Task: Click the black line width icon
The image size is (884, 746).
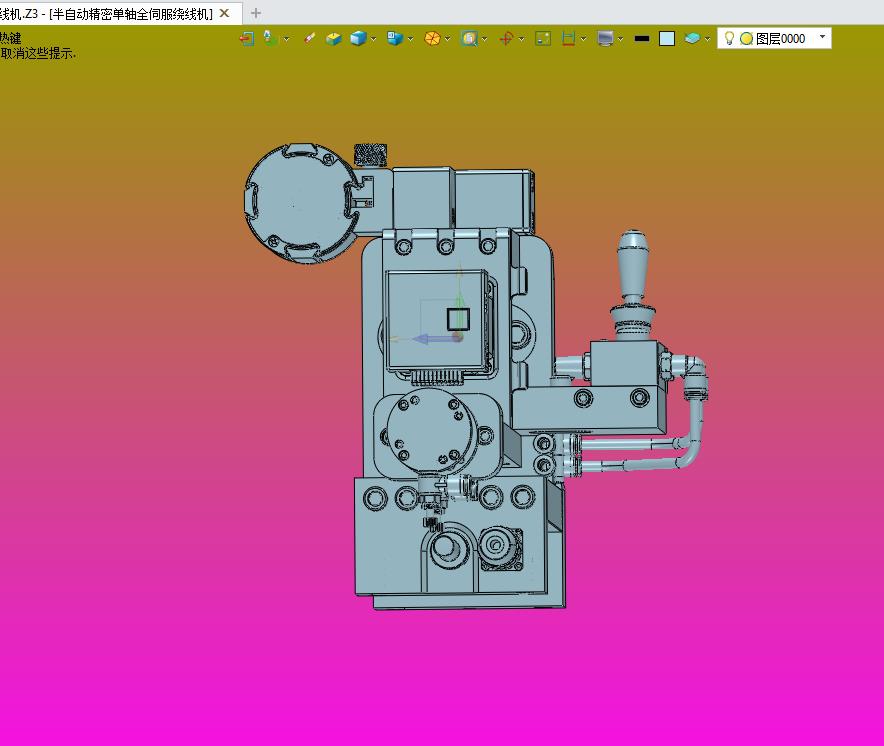Action: click(x=642, y=39)
